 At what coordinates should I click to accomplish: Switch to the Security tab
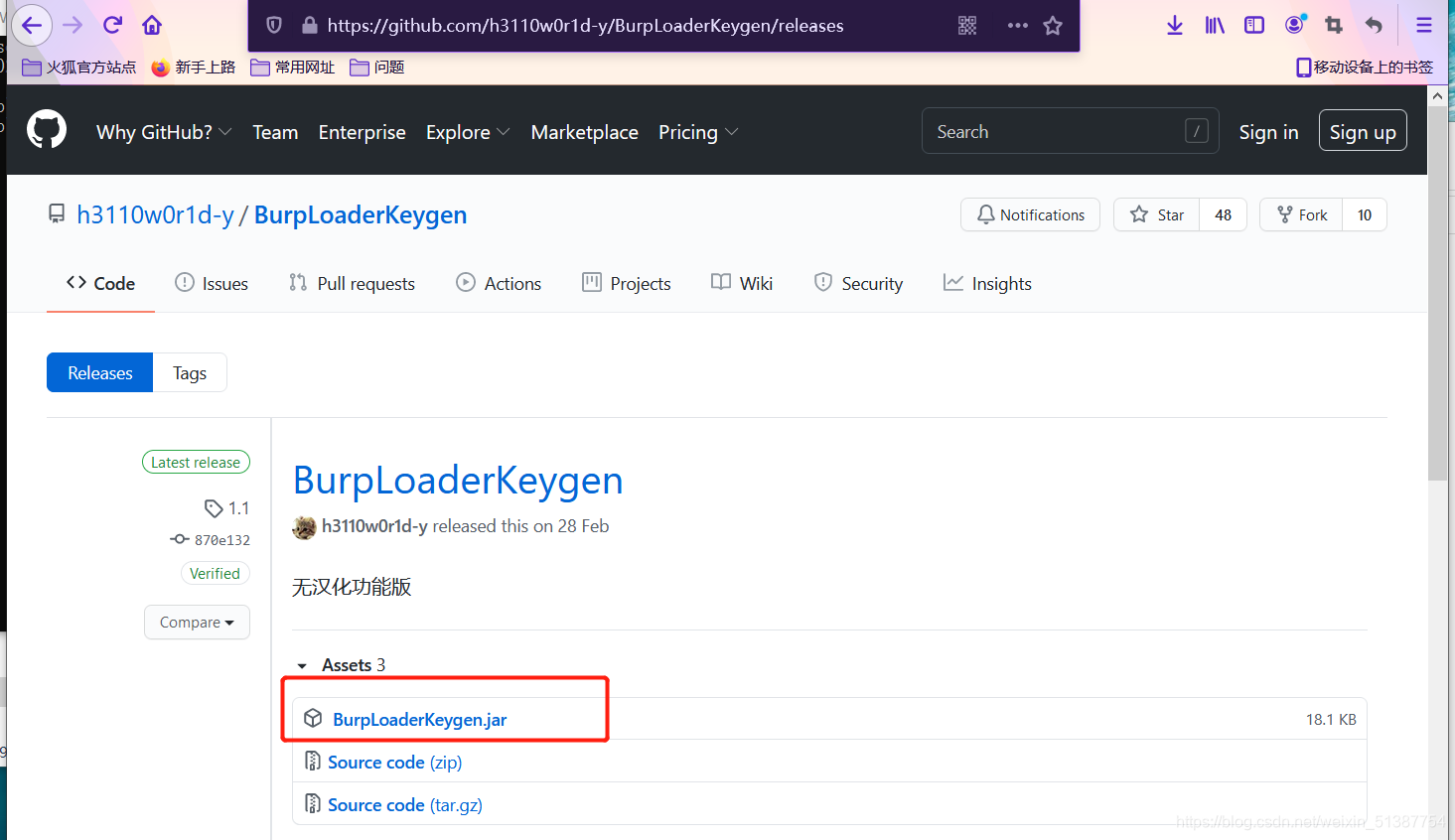(x=858, y=283)
